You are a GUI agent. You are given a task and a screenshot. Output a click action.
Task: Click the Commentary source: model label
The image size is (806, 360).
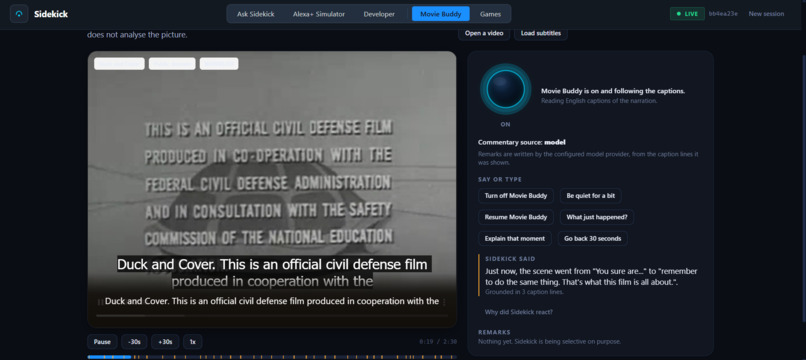point(522,142)
